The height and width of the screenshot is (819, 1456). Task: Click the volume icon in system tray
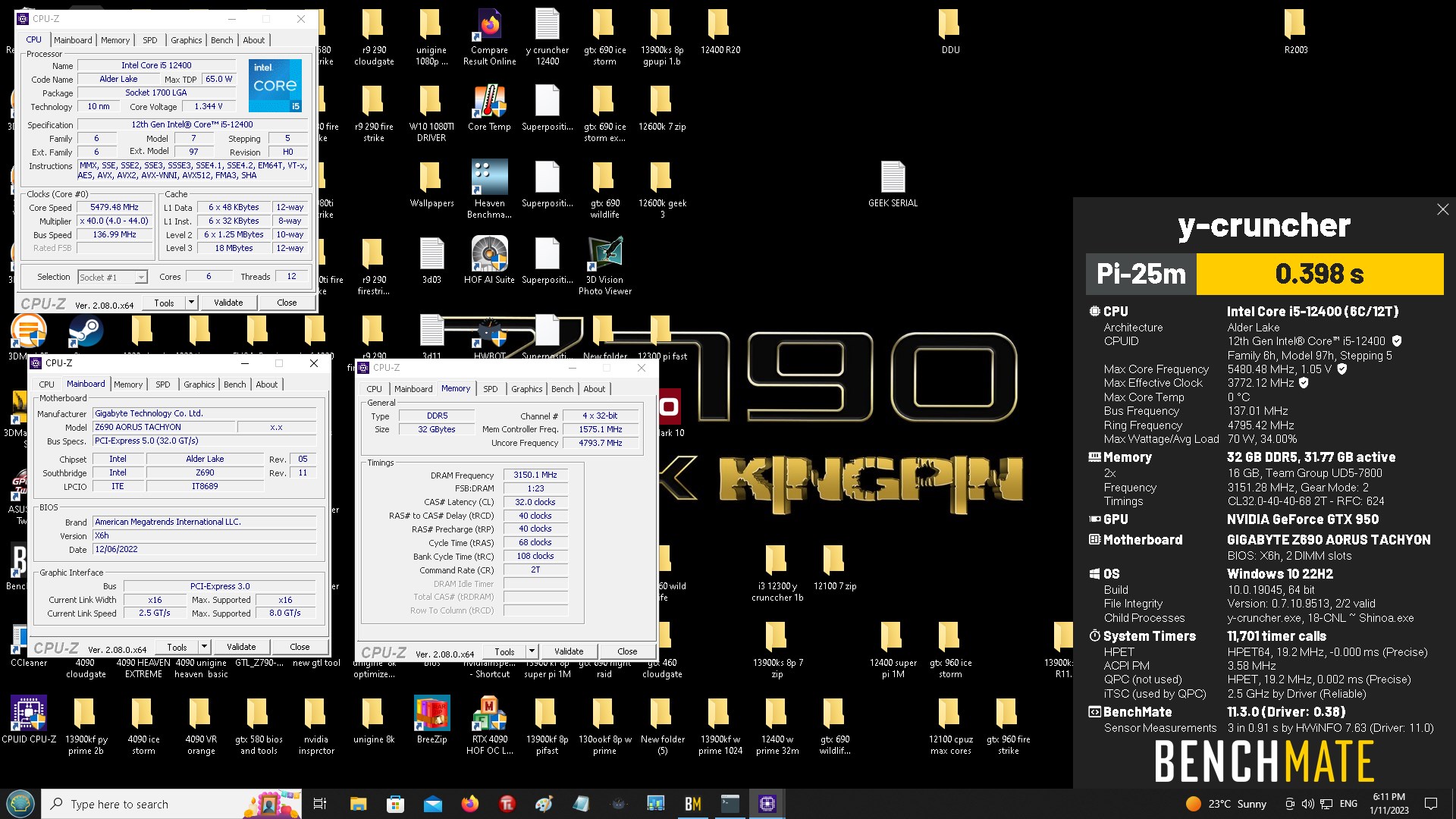(x=1307, y=804)
